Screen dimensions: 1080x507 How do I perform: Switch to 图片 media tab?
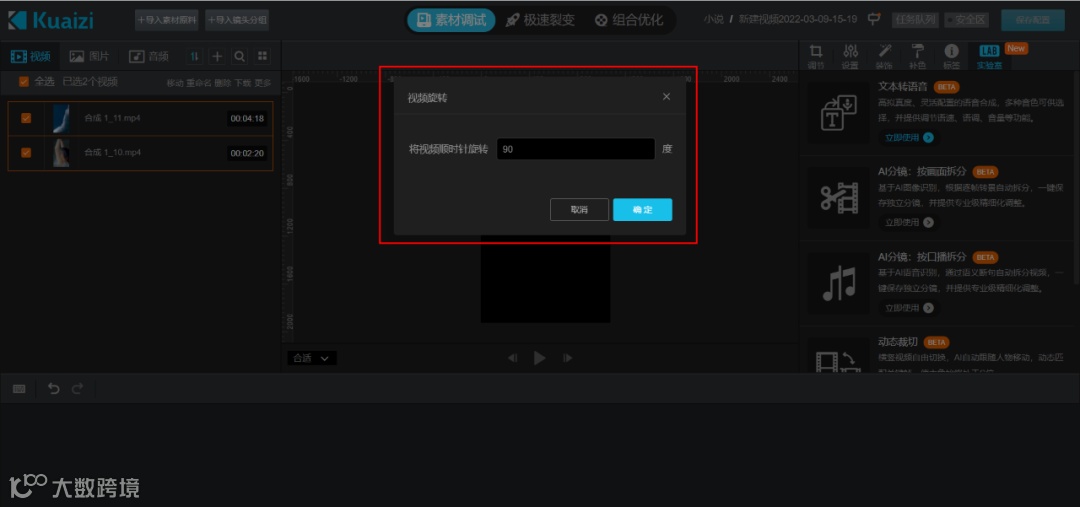pyautogui.click(x=90, y=56)
